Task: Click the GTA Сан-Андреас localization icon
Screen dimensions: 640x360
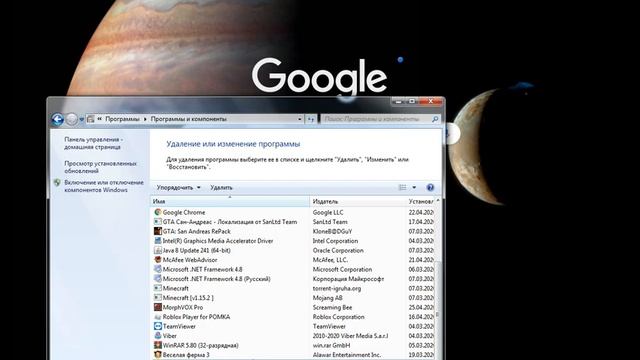Action: (158, 222)
